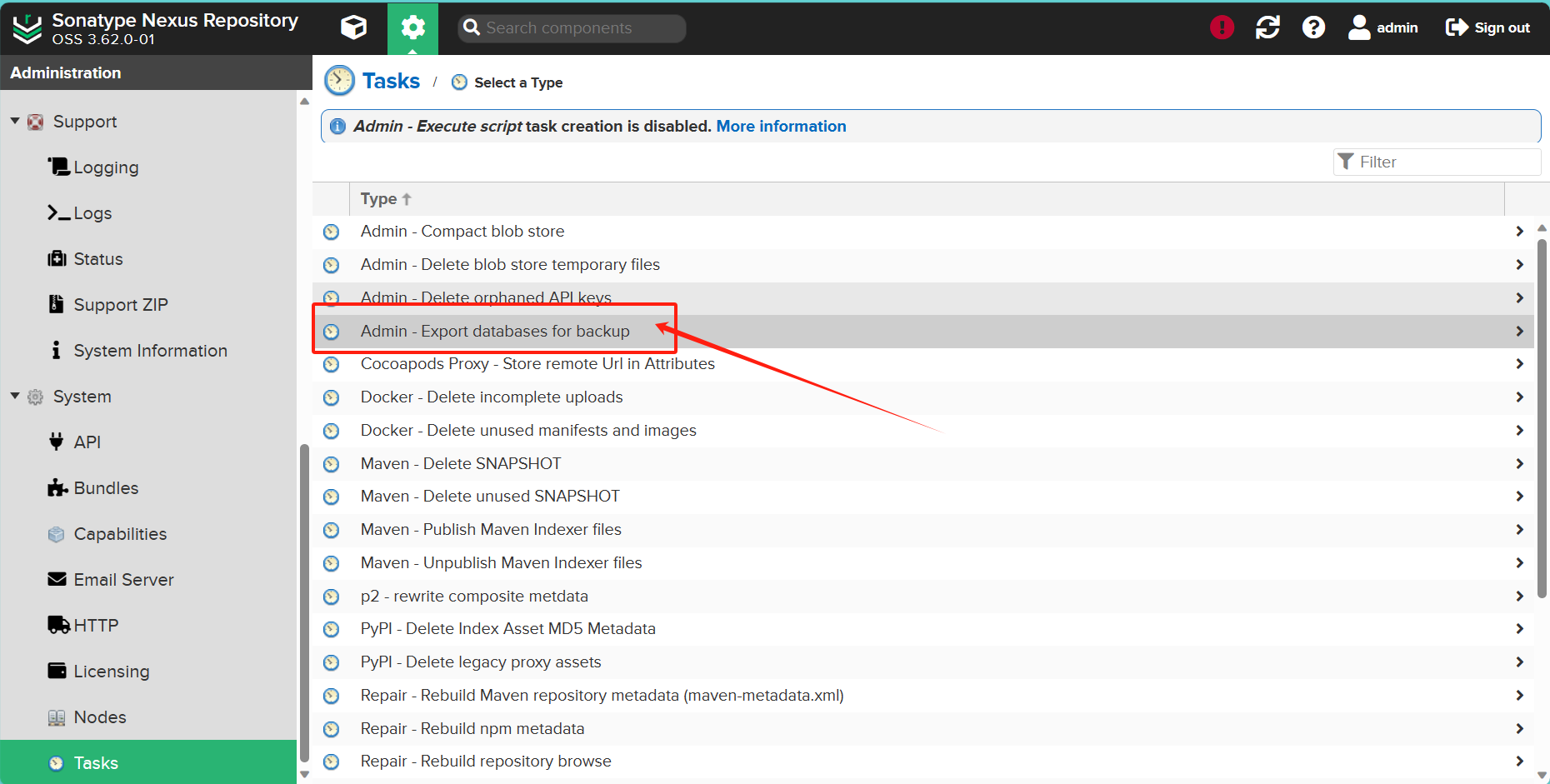Image resolution: width=1550 pixels, height=784 pixels.
Task: Click chevron on Delete orphaned API keys row
Action: coord(1519,297)
